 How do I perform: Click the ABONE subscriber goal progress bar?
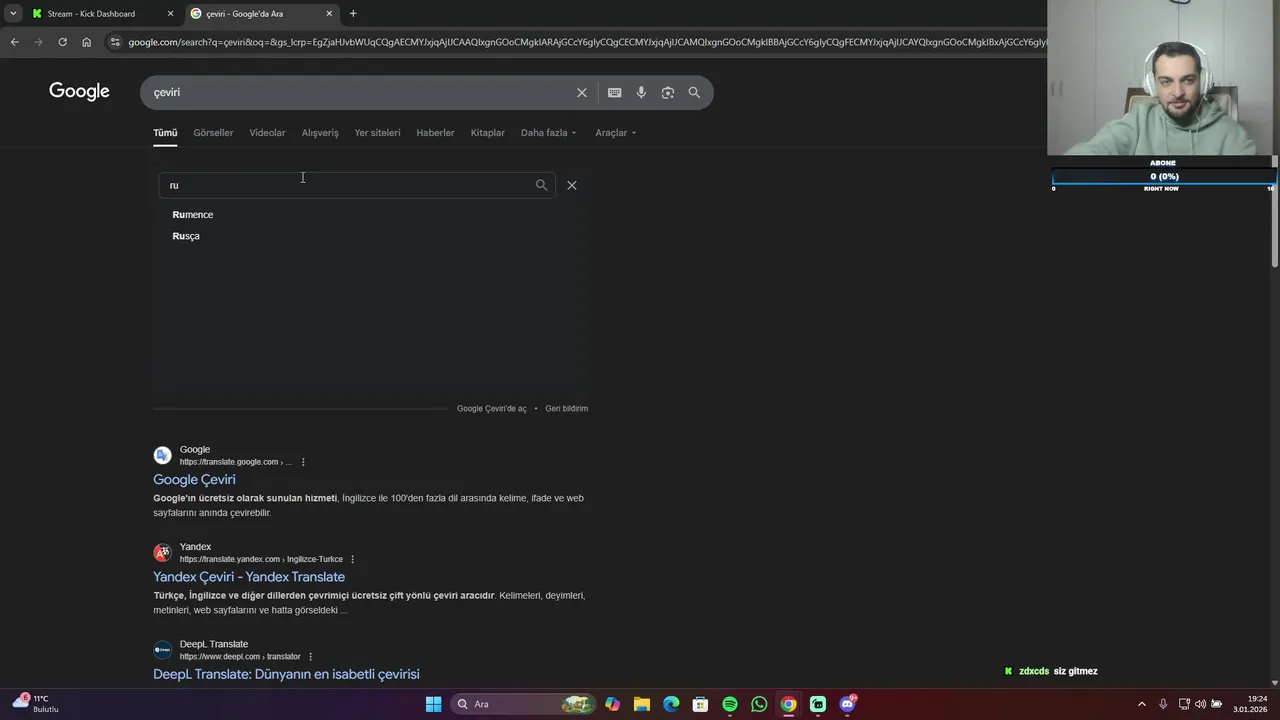1164,177
